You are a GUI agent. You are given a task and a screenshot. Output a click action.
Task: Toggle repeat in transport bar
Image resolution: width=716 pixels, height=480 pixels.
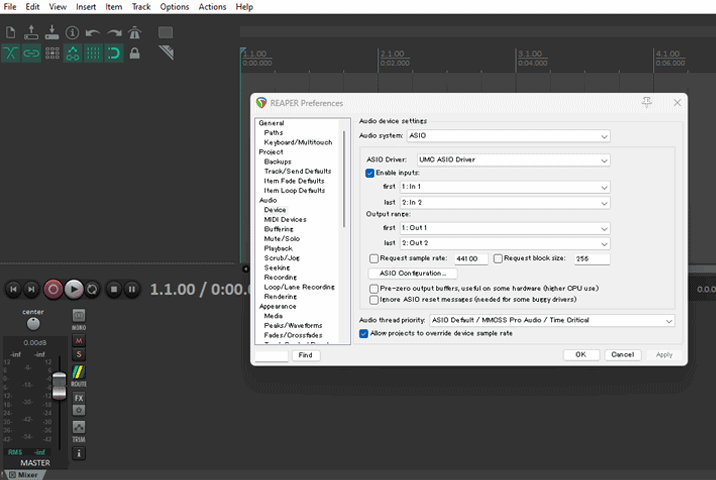[x=92, y=289]
